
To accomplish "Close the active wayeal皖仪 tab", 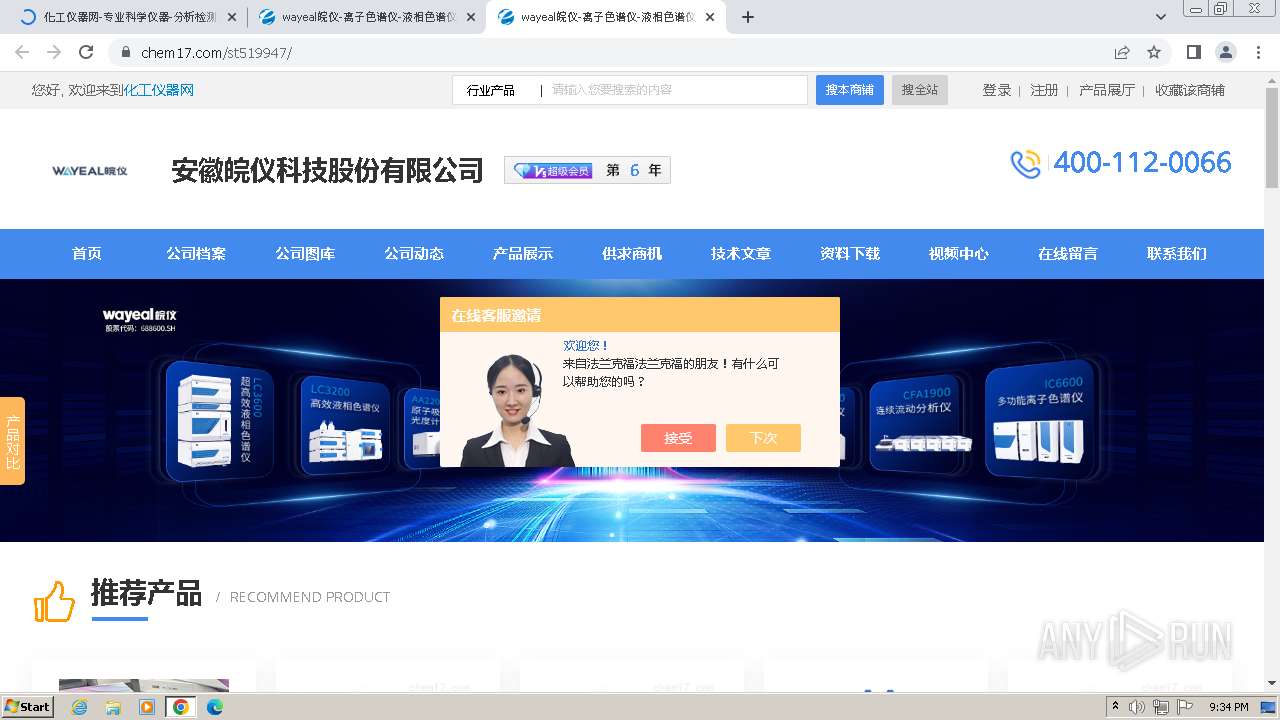I will click(710, 17).
